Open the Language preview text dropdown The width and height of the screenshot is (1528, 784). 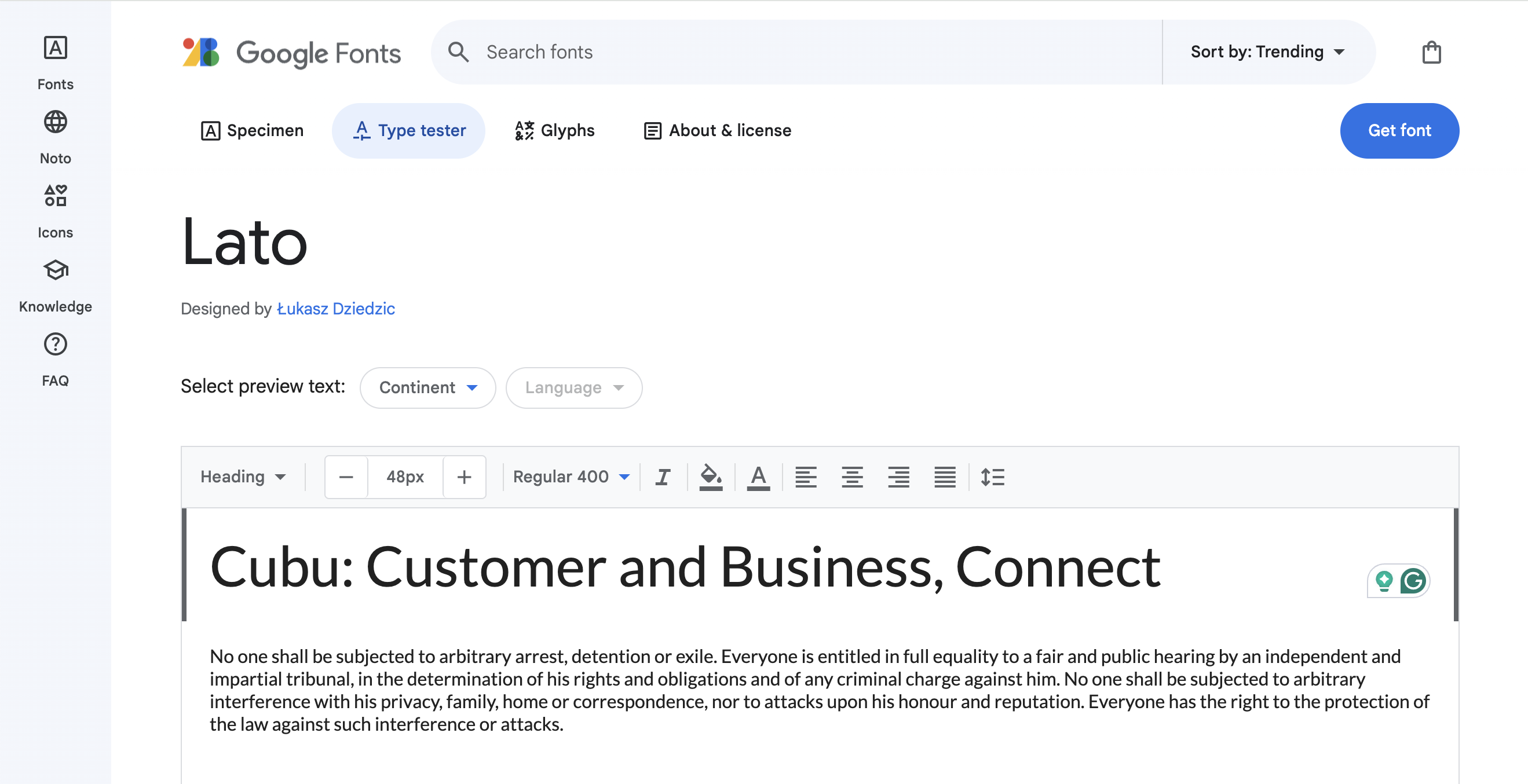pyautogui.click(x=573, y=388)
